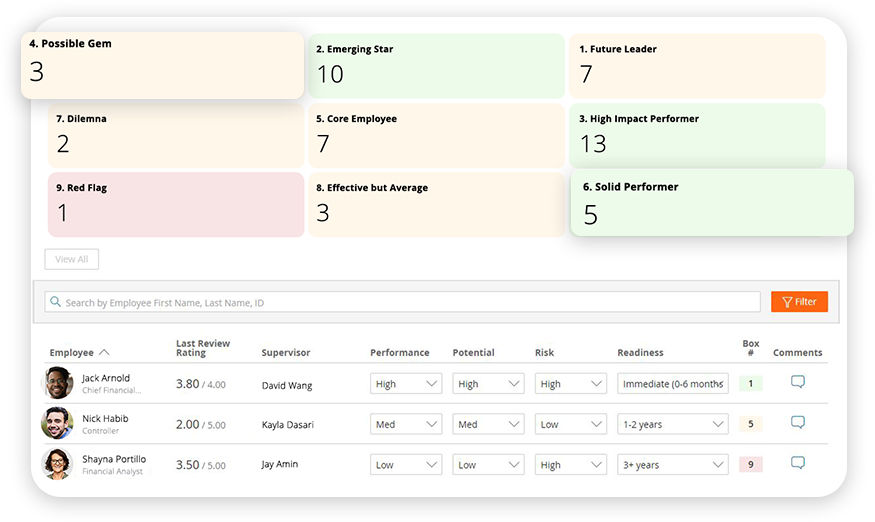Open comments for Shayna Portillo

(x=797, y=463)
